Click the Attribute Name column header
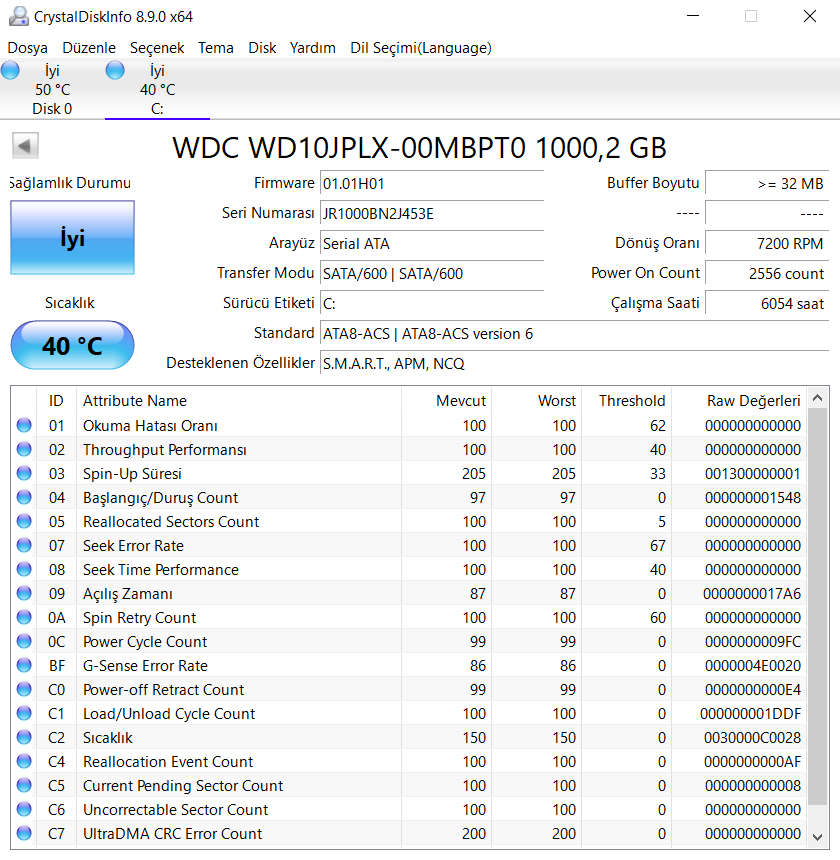The width and height of the screenshot is (840, 860). tap(239, 400)
